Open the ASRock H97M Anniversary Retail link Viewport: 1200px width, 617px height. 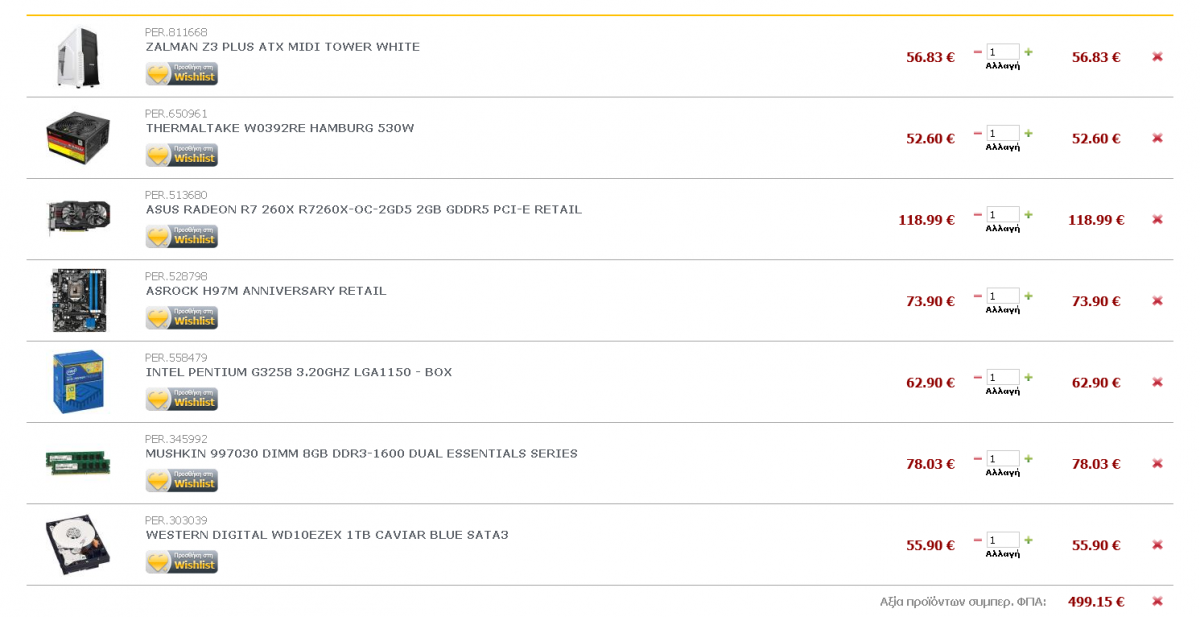[x=266, y=291]
